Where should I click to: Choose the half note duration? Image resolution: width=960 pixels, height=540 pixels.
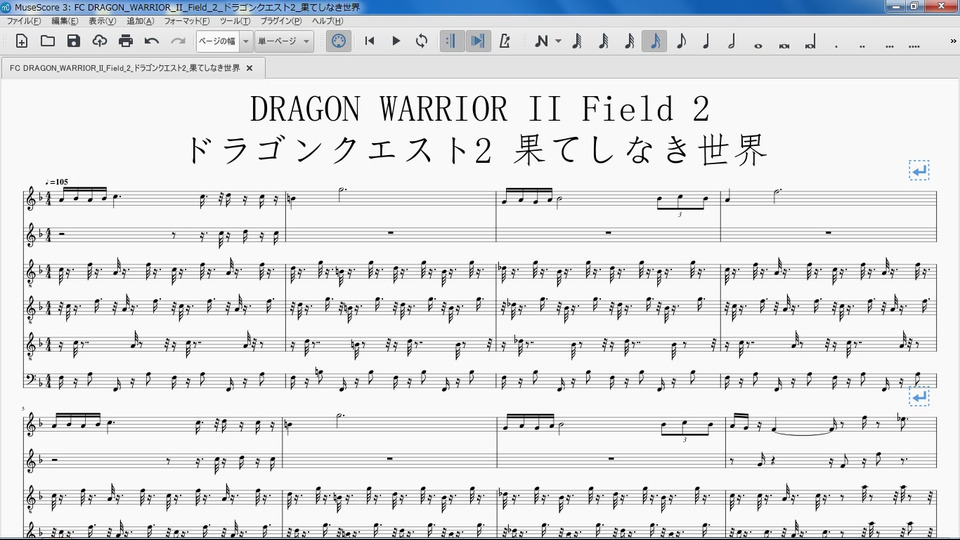(731, 41)
